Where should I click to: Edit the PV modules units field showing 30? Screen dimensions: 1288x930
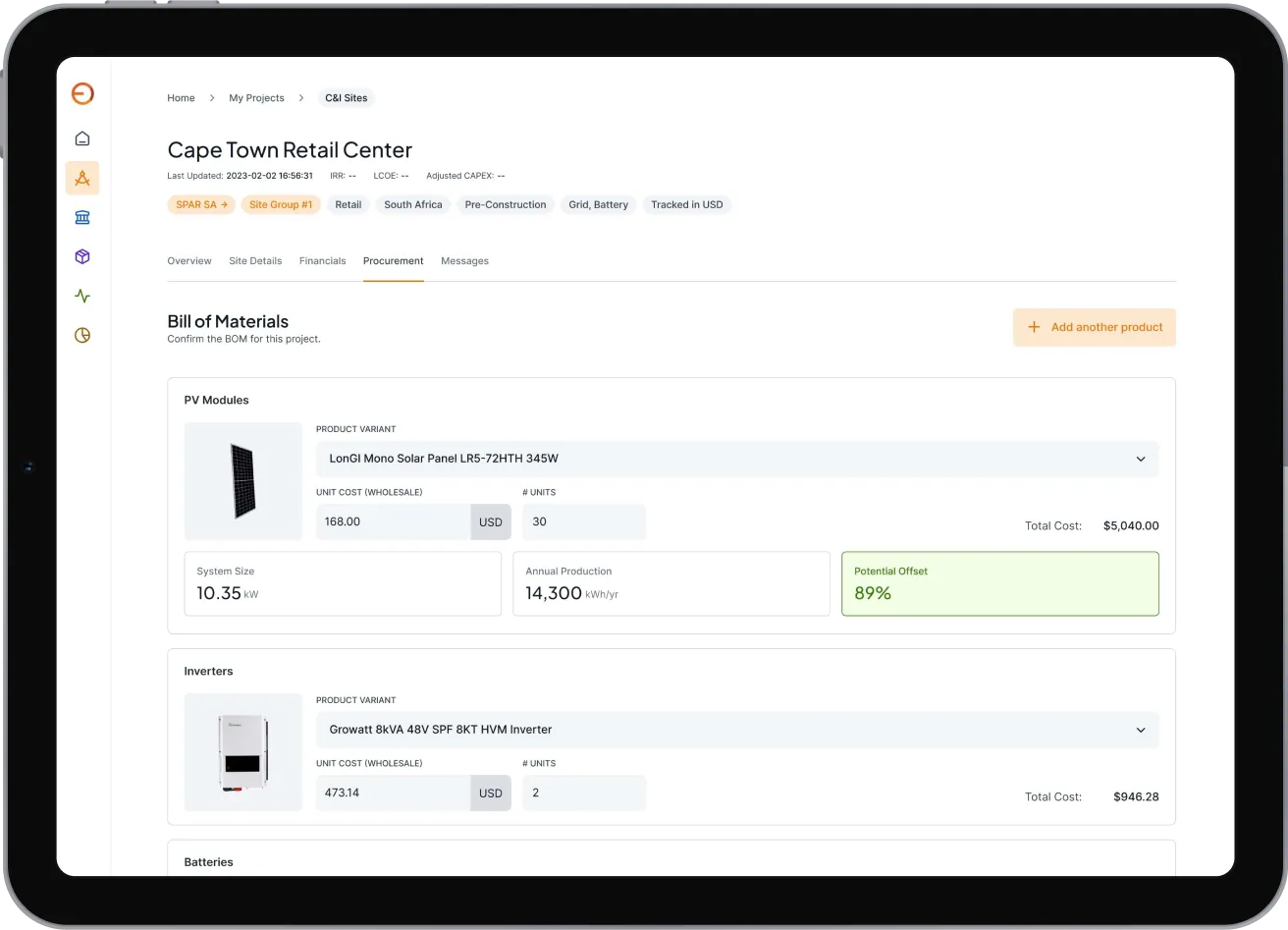(x=584, y=522)
